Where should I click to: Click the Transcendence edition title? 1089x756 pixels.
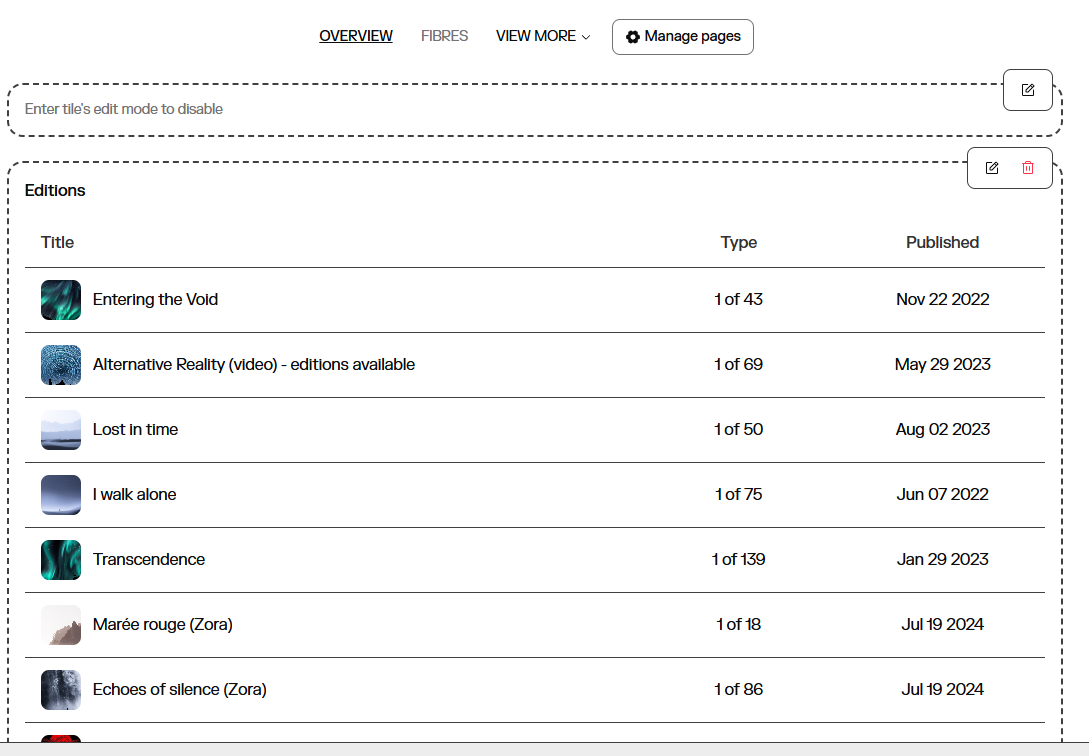149,560
